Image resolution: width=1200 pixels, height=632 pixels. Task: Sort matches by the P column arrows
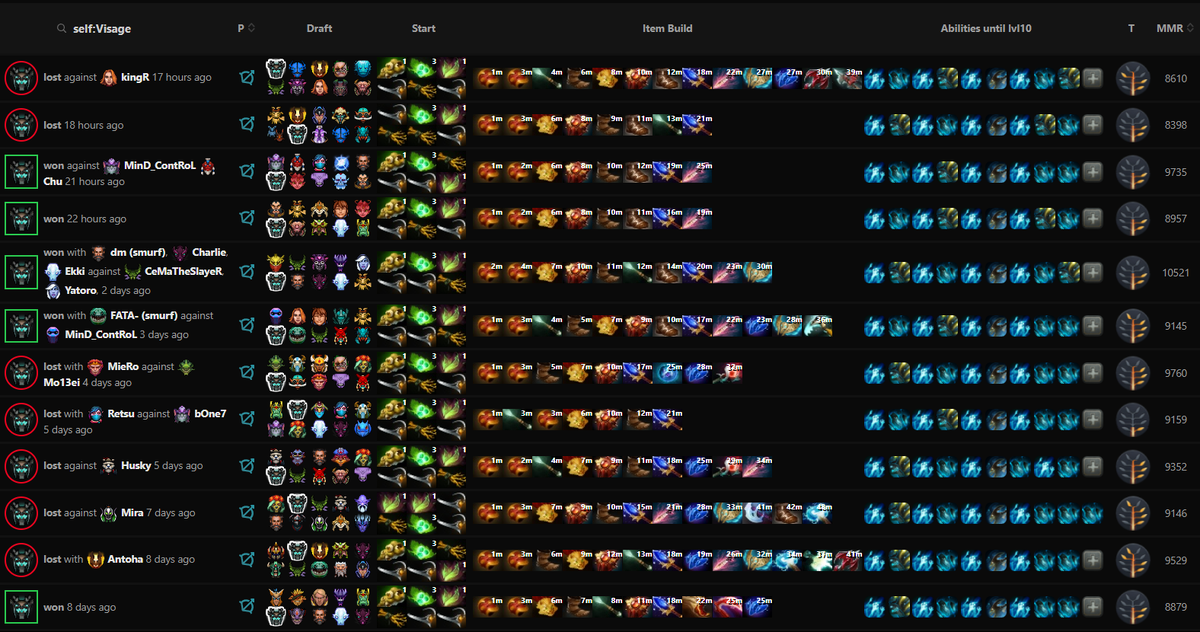tap(251, 28)
